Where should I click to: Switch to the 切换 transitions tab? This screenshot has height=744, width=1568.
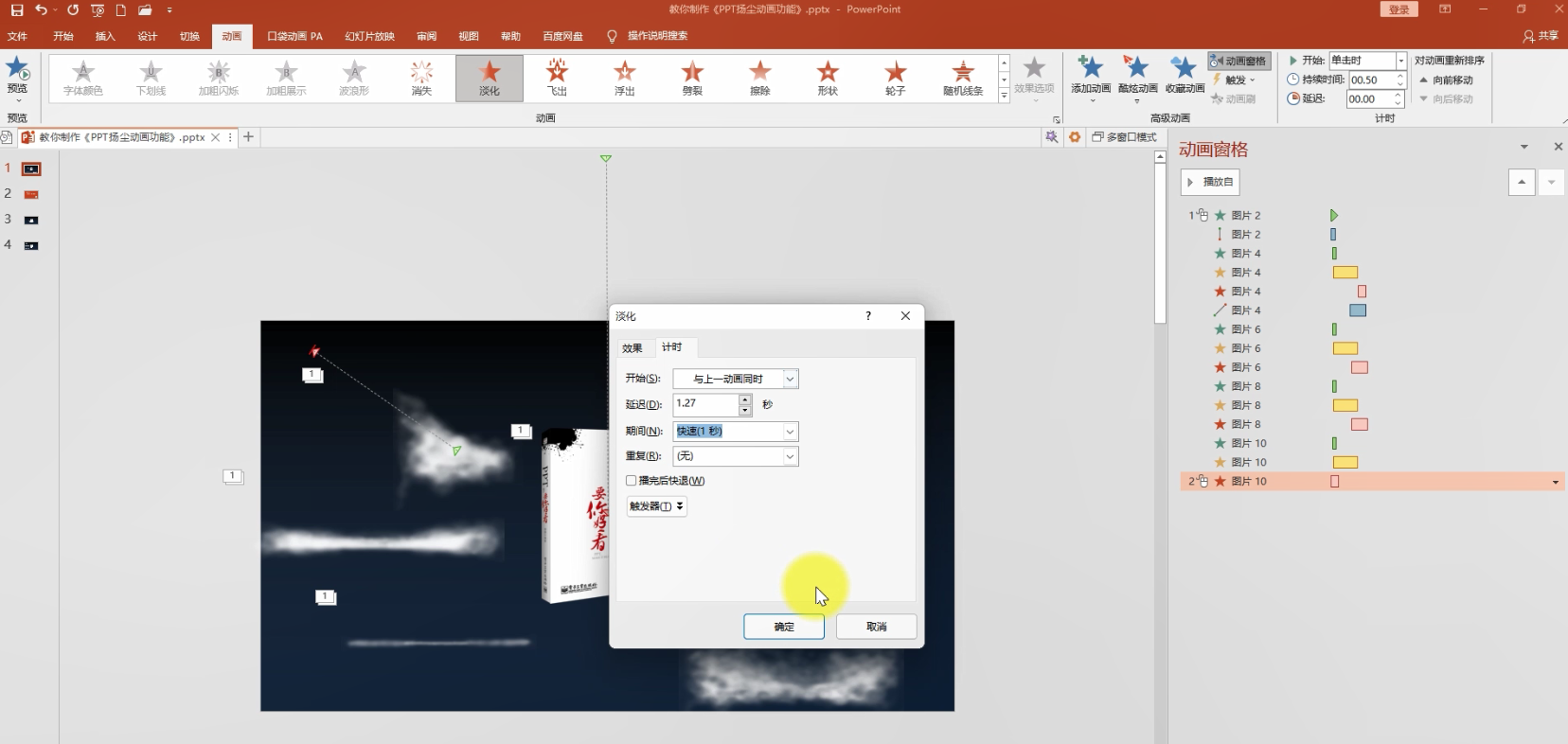[x=189, y=36]
